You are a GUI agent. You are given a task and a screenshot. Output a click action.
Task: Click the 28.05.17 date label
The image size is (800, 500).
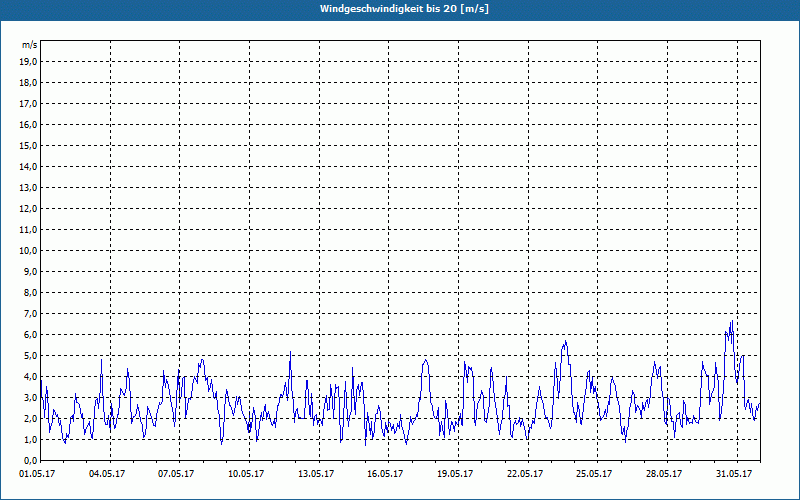(x=664, y=474)
